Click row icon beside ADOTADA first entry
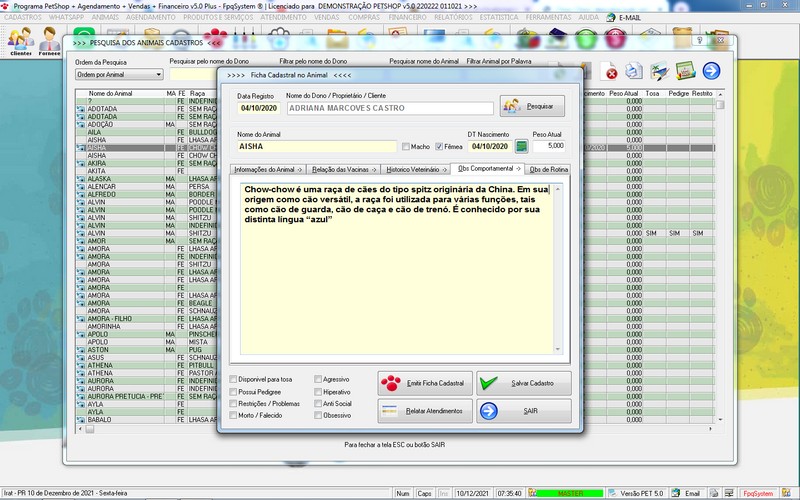Image resolution: width=800 pixels, height=500 pixels. [x=81, y=109]
